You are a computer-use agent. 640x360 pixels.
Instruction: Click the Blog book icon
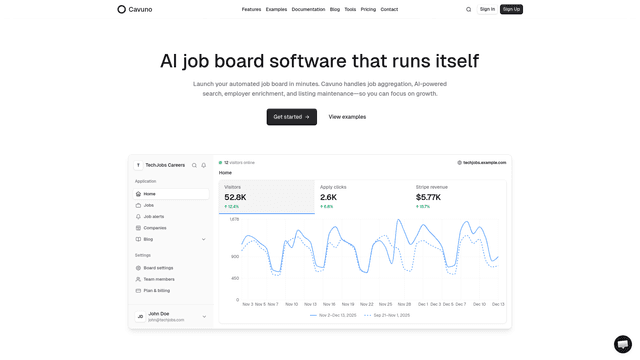coord(138,239)
